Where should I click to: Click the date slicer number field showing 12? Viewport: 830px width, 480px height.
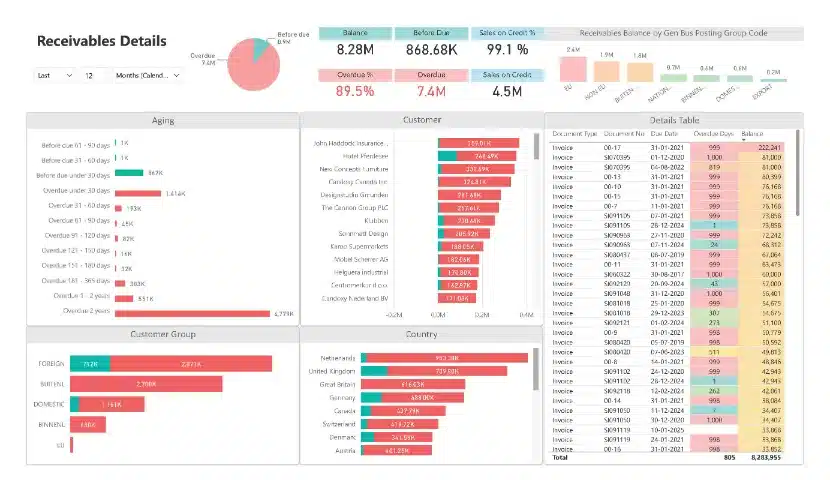tap(94, 75)
